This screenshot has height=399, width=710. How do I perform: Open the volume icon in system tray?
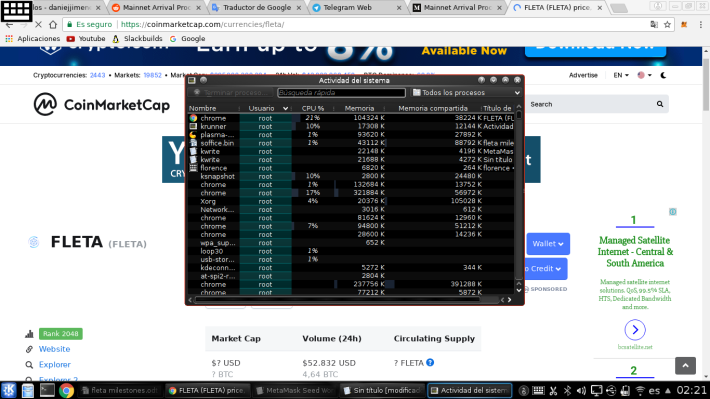coord(581,390)
